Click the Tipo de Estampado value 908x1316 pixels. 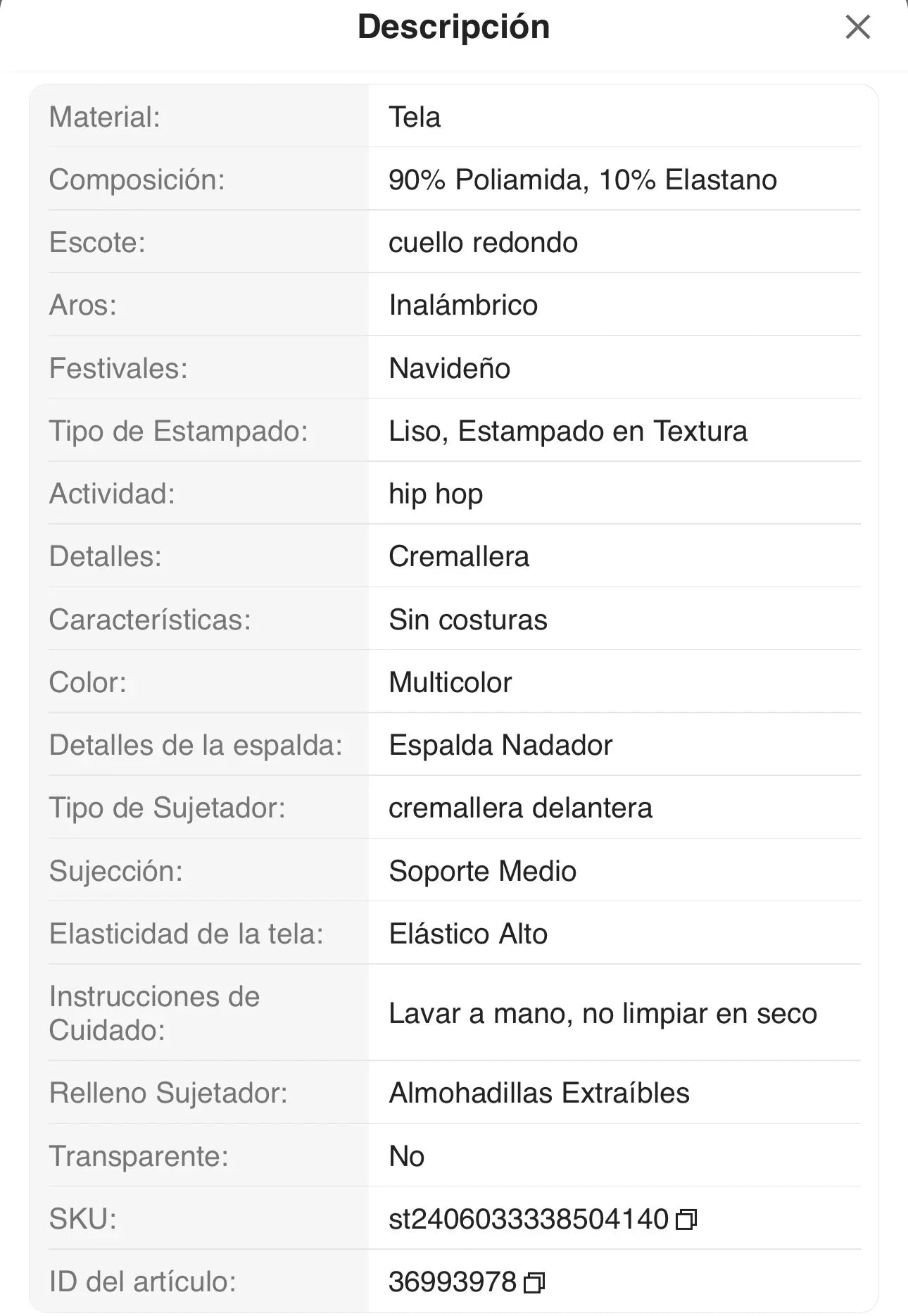coord(567,431)
